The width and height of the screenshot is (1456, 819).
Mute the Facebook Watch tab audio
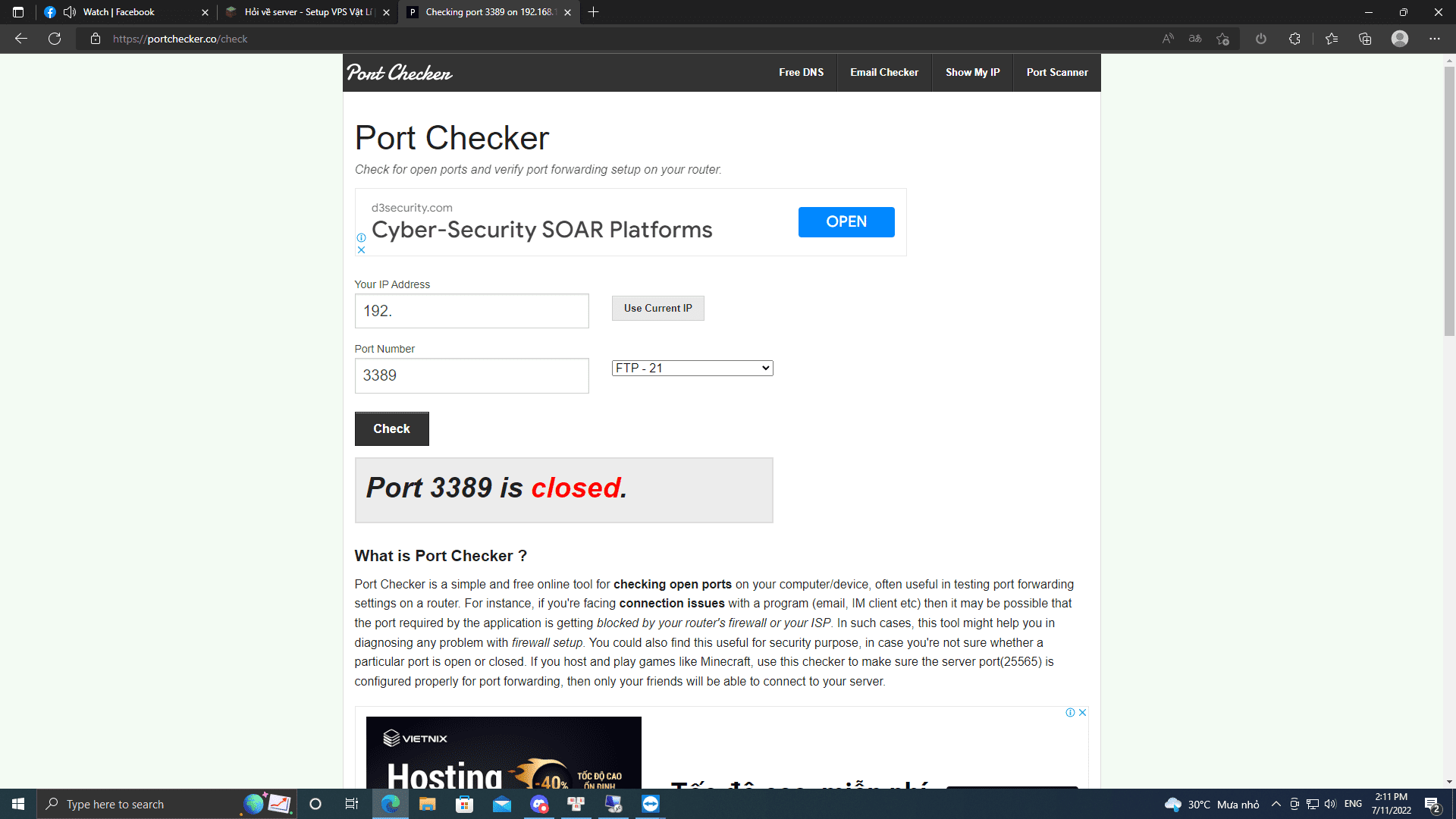pyautogui.click(x=70, y=12)
